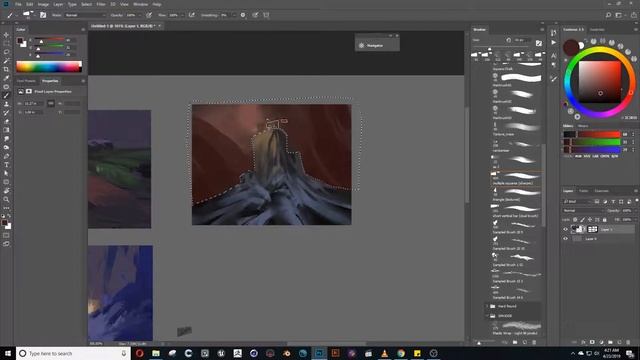Add a layer mask from Layers panel footer
This screenshot has width=640, height=360.
coord(592,342)
